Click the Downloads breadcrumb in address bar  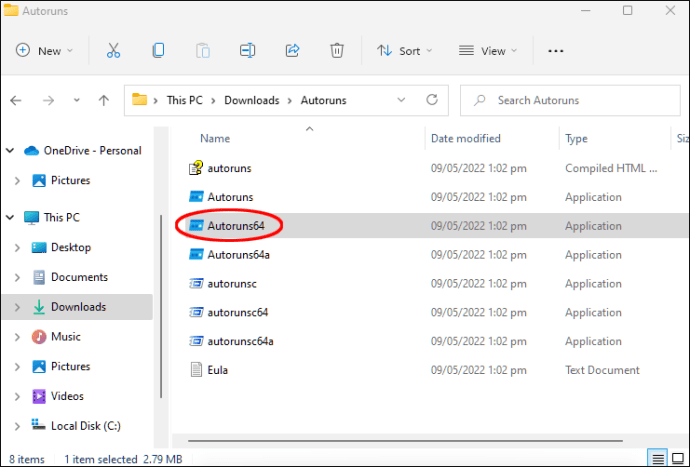pos(251,100)
